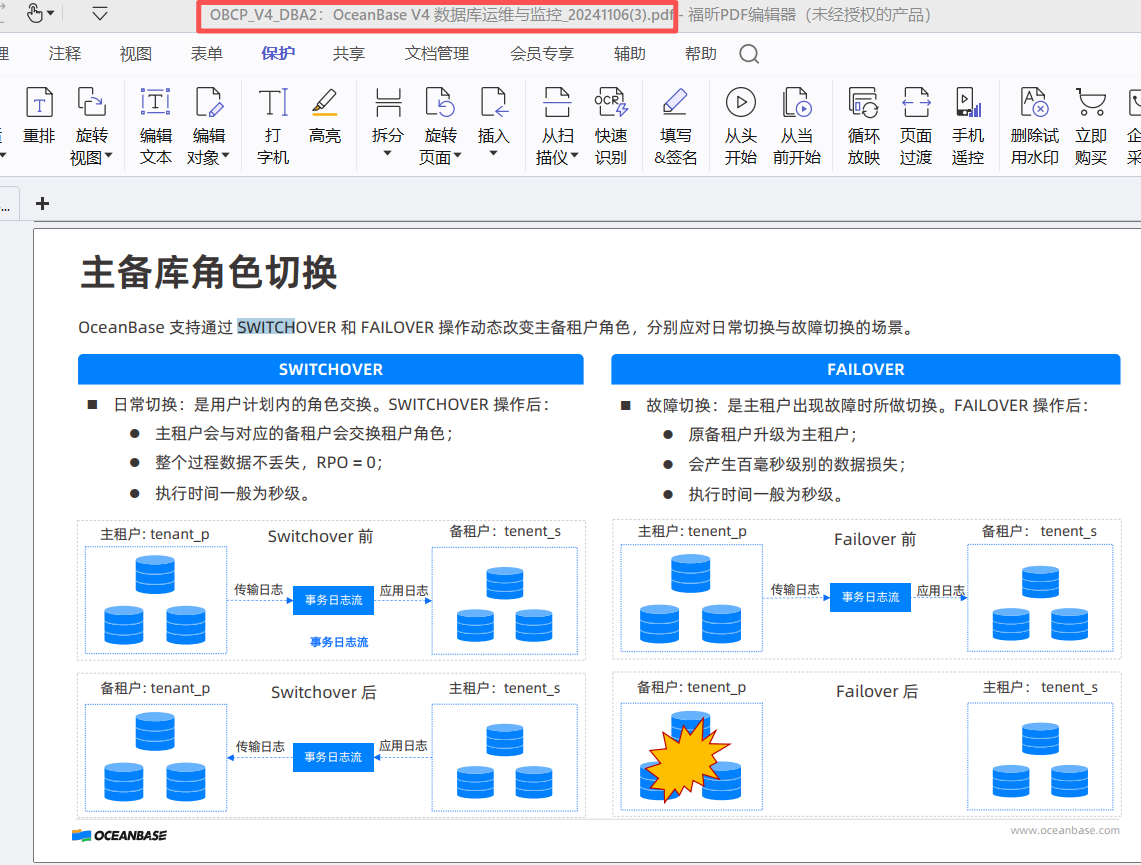The image size is (1141, 865).
Task: Run 快速识别 OCR recognition
Action: [610, 125]
